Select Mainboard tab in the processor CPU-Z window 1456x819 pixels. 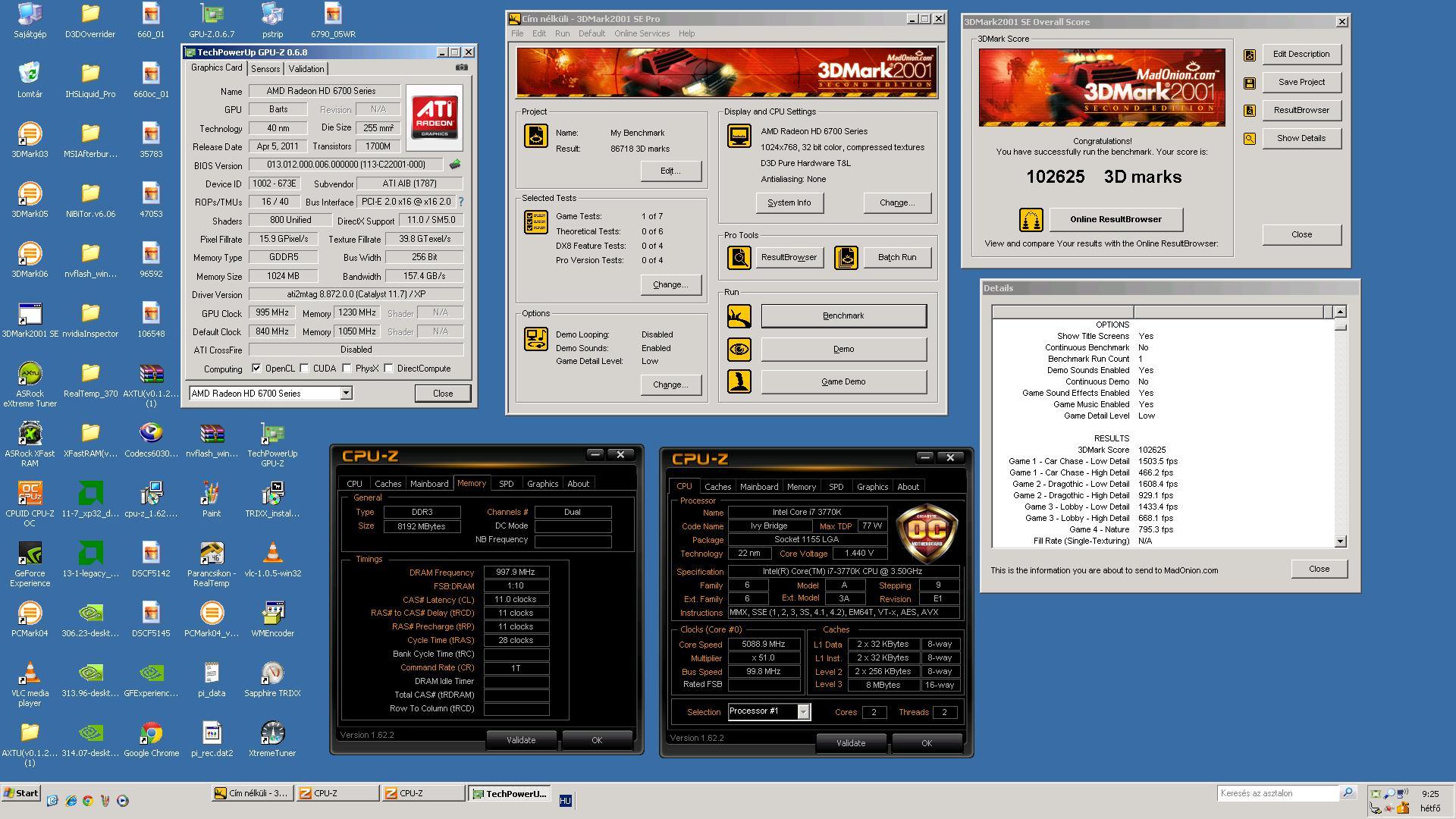[759, 487]
